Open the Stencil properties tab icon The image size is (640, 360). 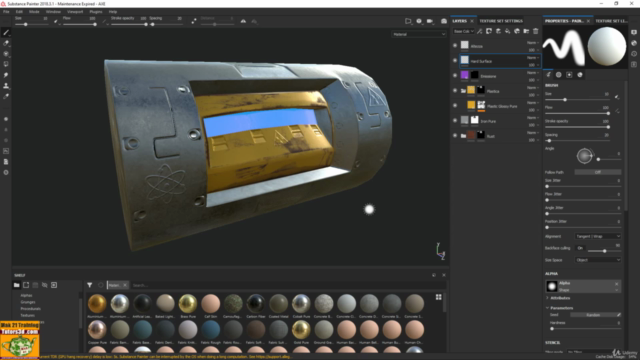point(569,75)
